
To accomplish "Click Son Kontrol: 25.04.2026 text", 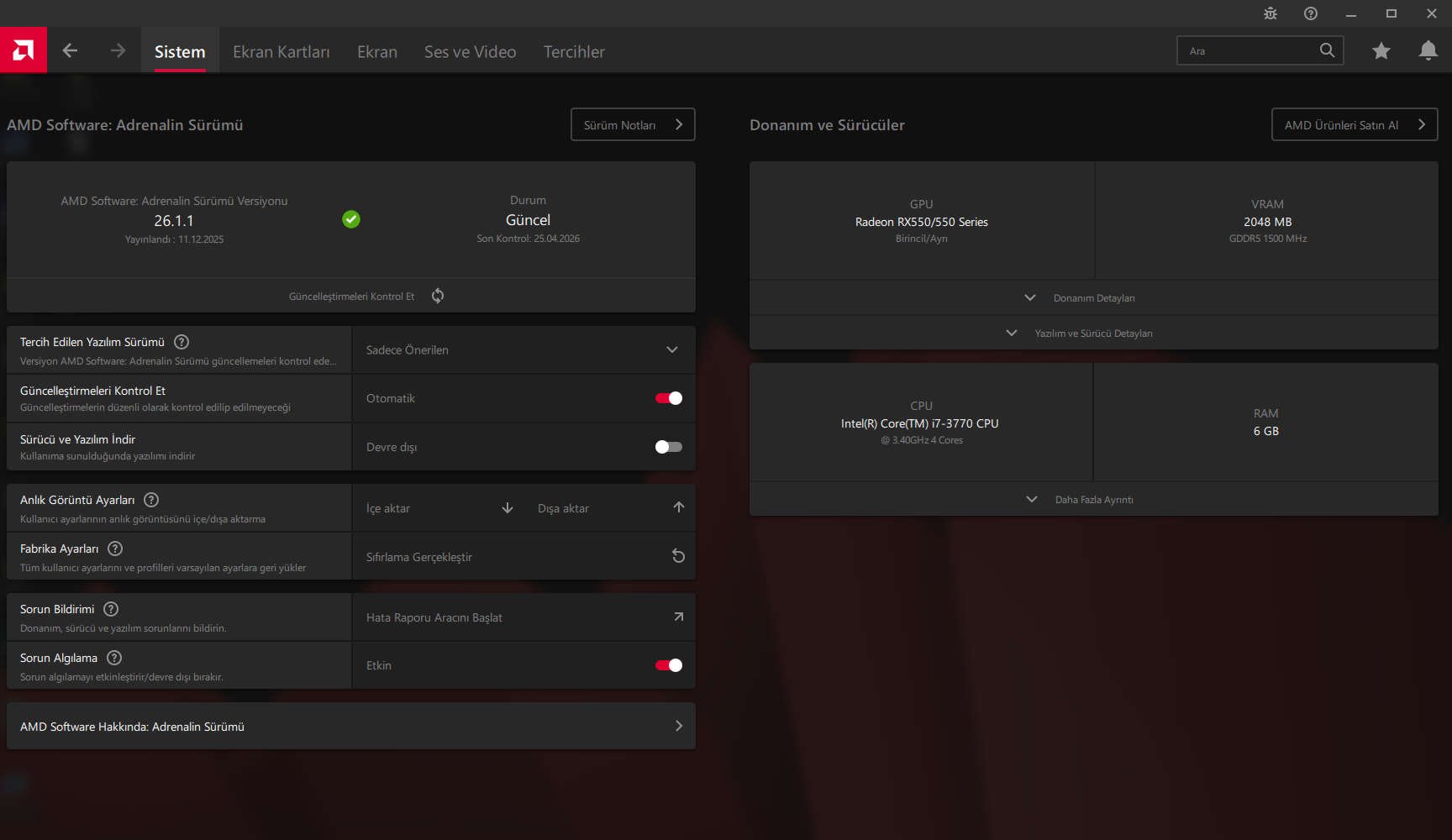I will [528, 239].
